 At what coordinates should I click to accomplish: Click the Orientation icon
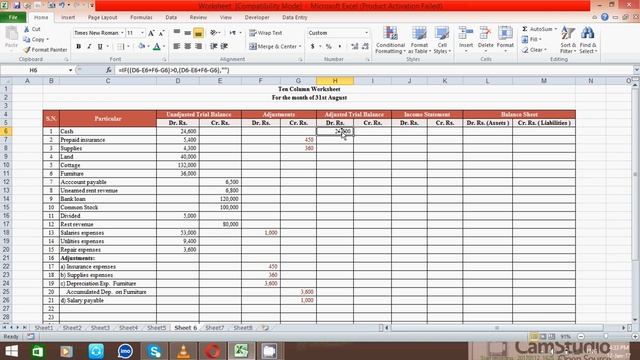[x=213, y=33]
